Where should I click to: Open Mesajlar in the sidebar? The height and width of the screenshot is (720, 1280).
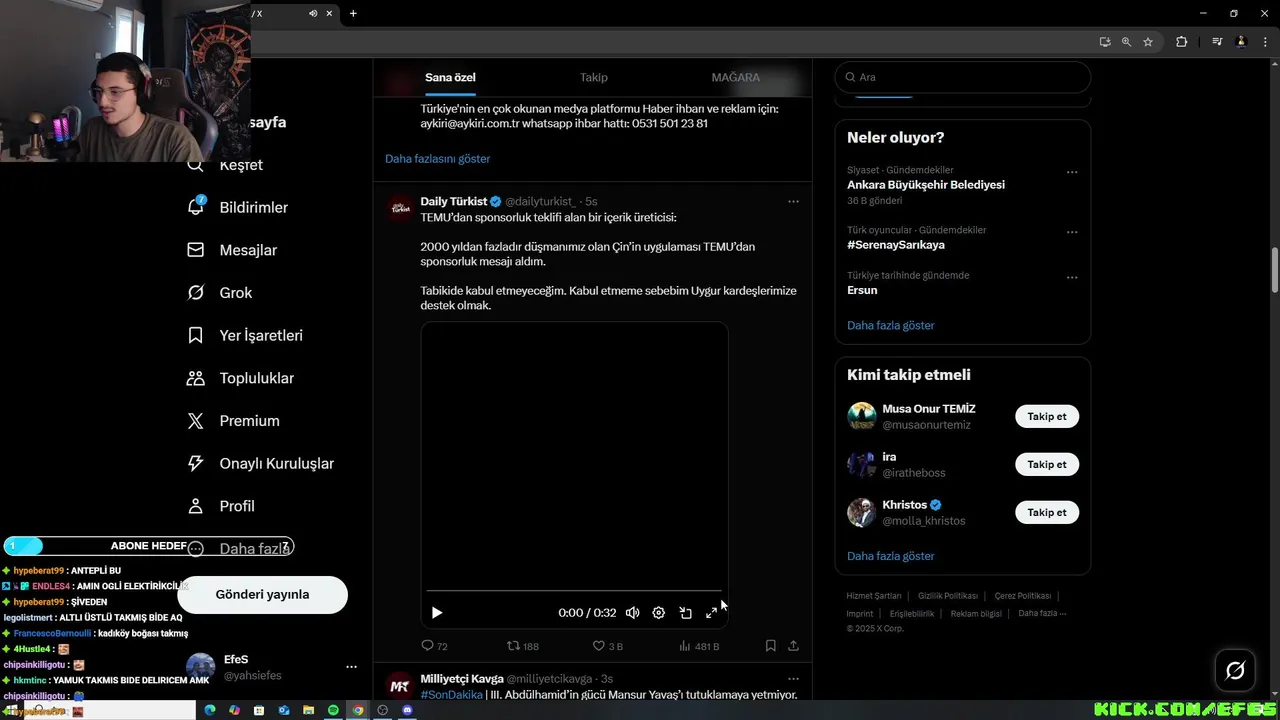pyautogui.click(x=248, y=250)
